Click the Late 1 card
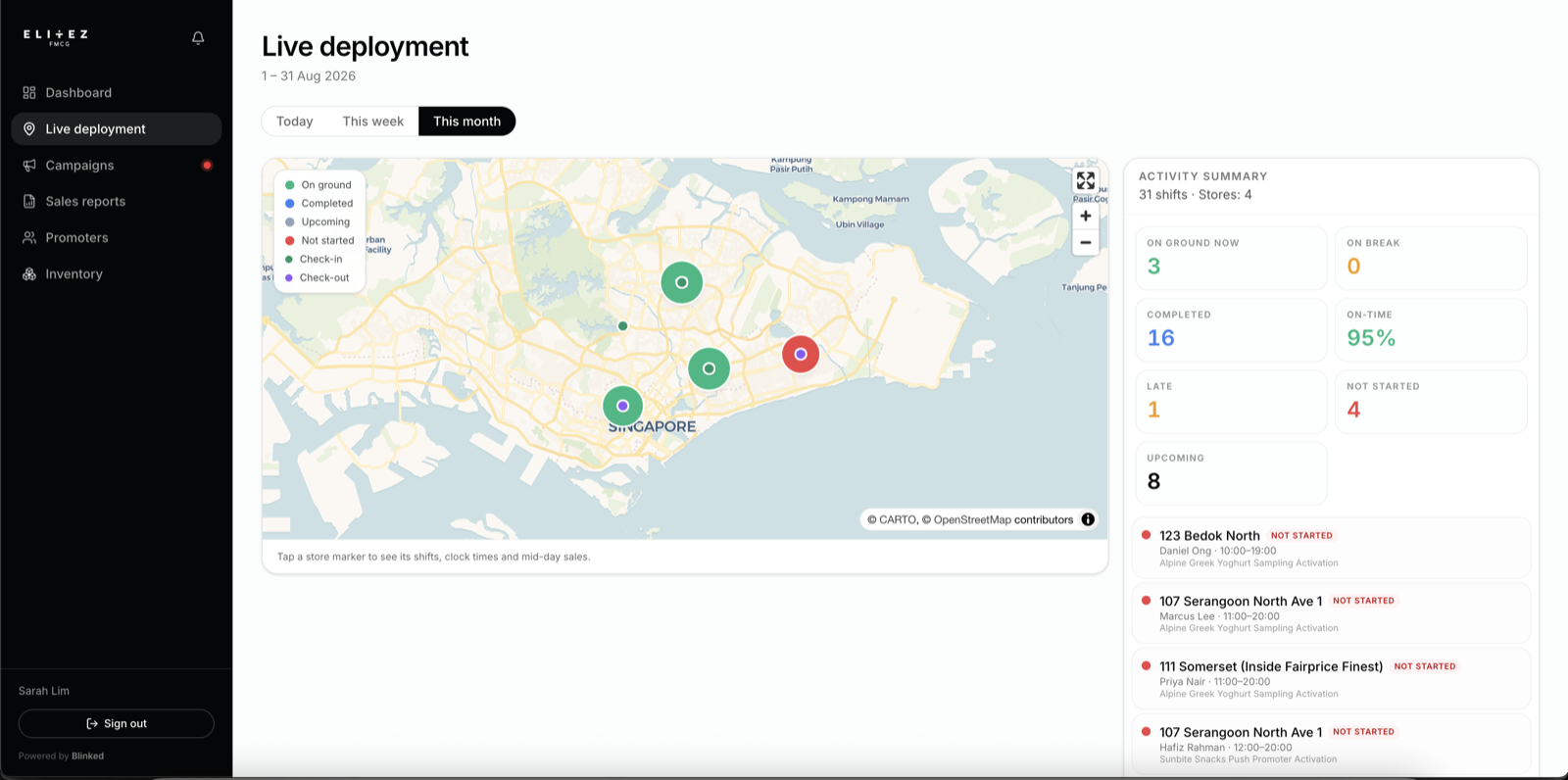The width and height of the screenshot is (1568, 780). (x=1231, y=402)
